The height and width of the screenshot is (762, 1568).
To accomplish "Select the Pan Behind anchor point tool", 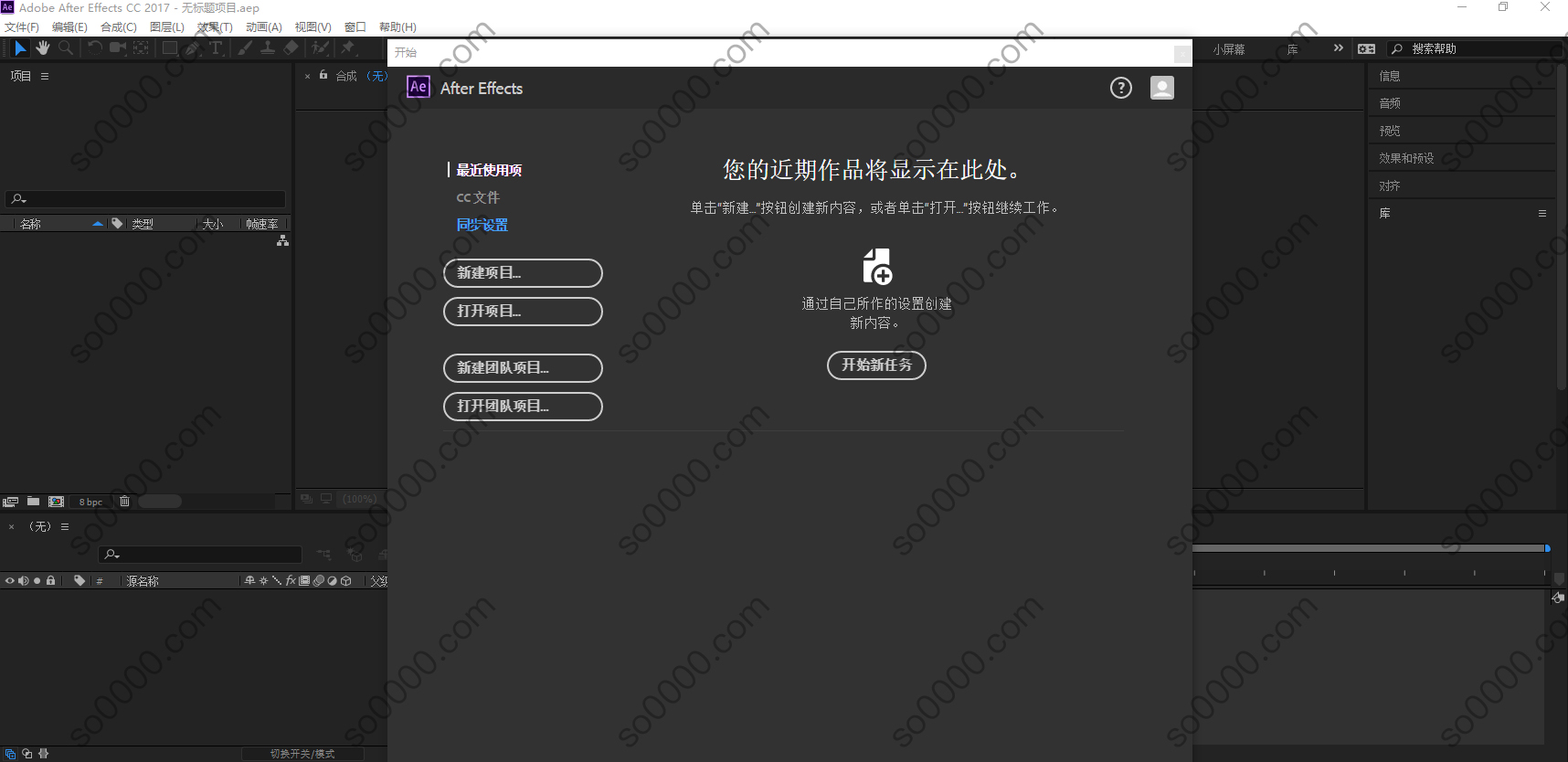I will coord(142,48).
